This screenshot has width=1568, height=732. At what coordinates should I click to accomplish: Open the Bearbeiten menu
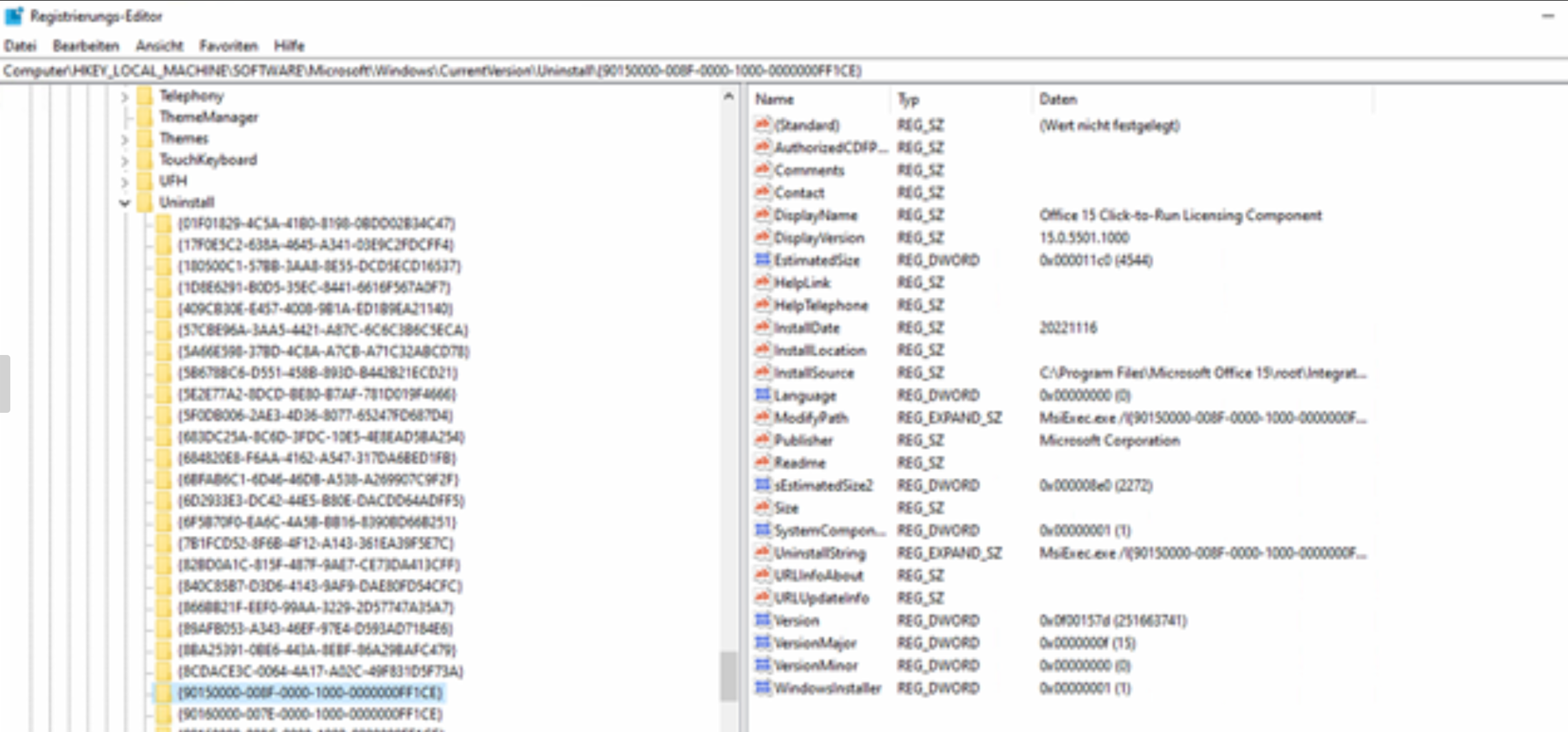point(86,46)
